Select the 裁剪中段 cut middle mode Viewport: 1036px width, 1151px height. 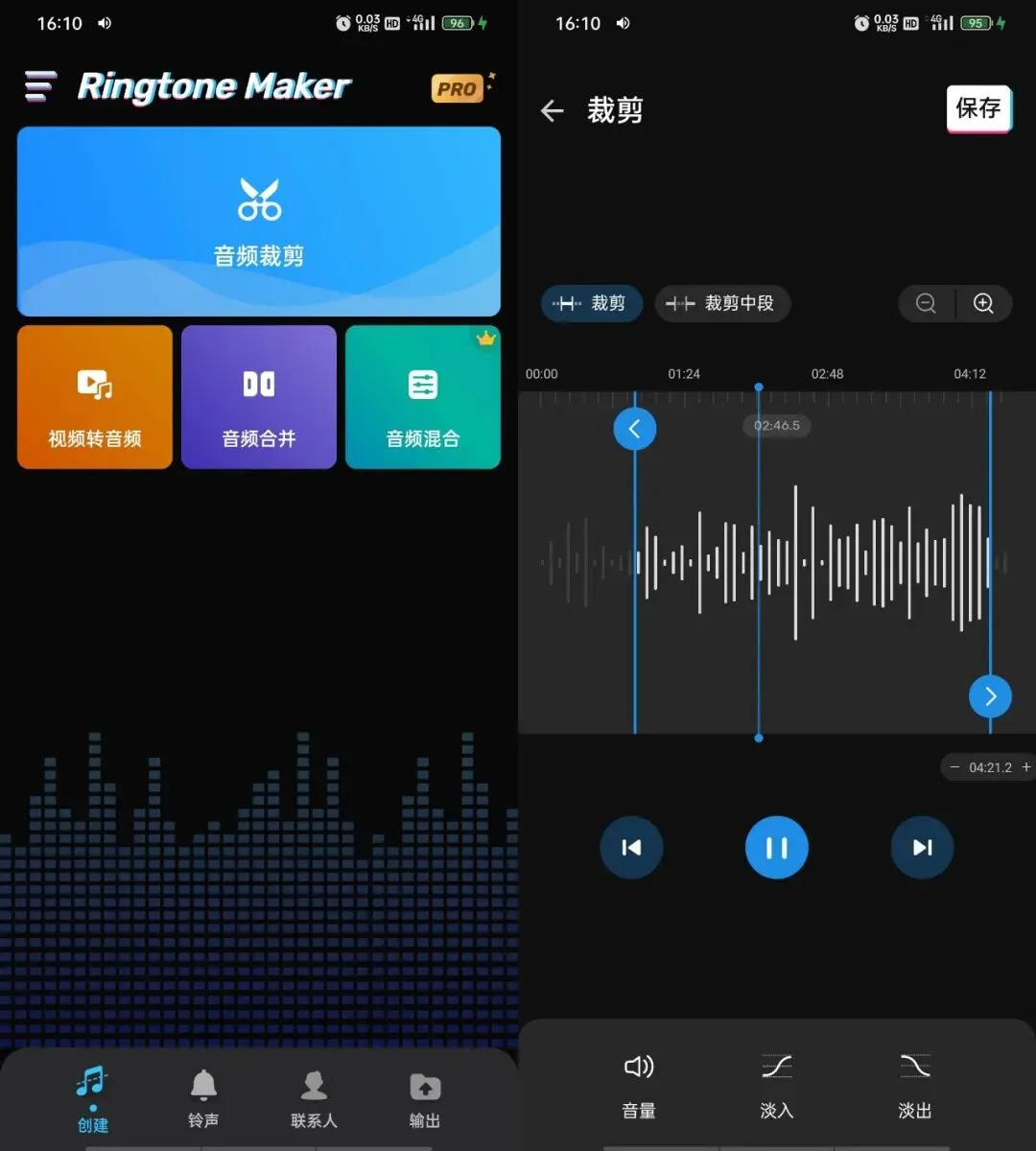tap(722, 303)
